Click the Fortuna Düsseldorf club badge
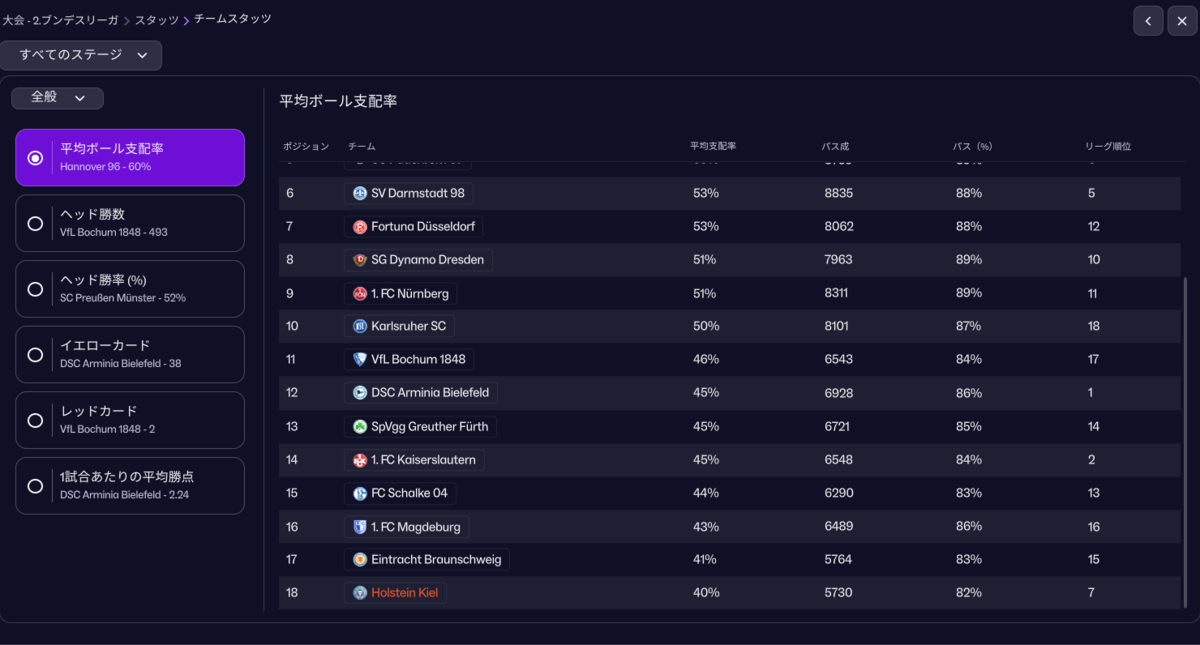This screenshot has width=1200, height=645. [x=360, y=226]
